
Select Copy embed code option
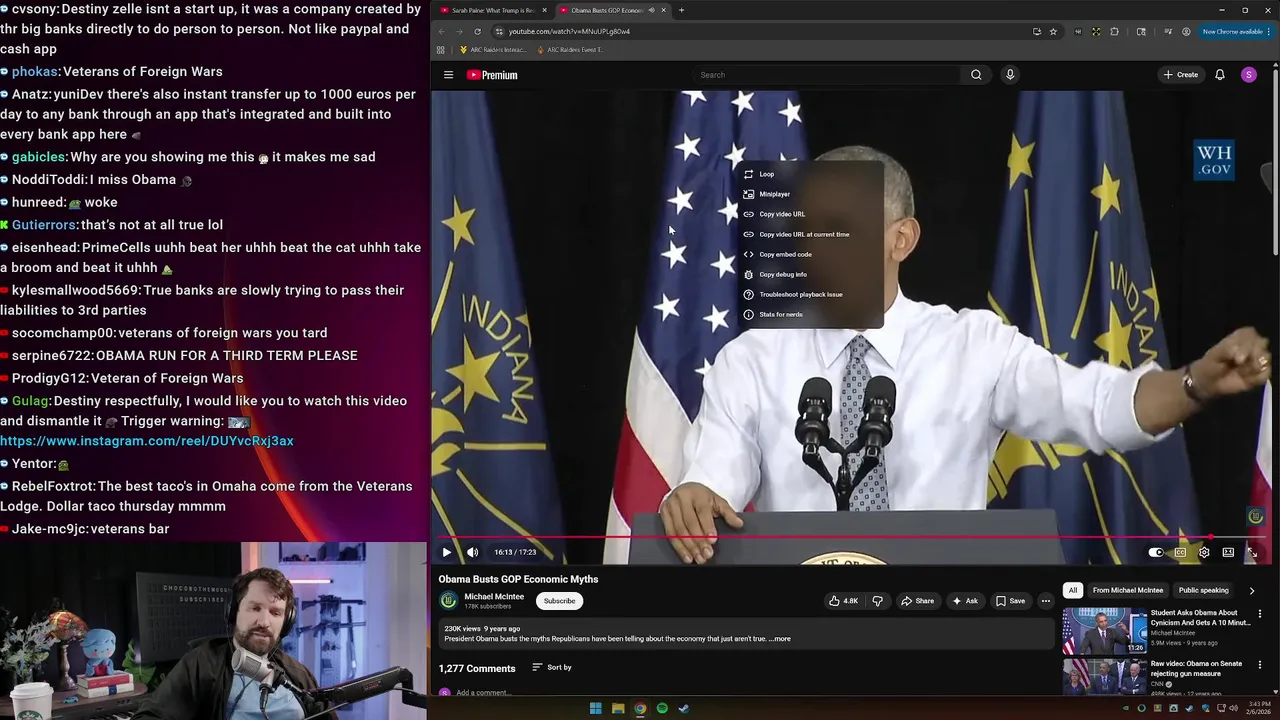click(812, 254)
